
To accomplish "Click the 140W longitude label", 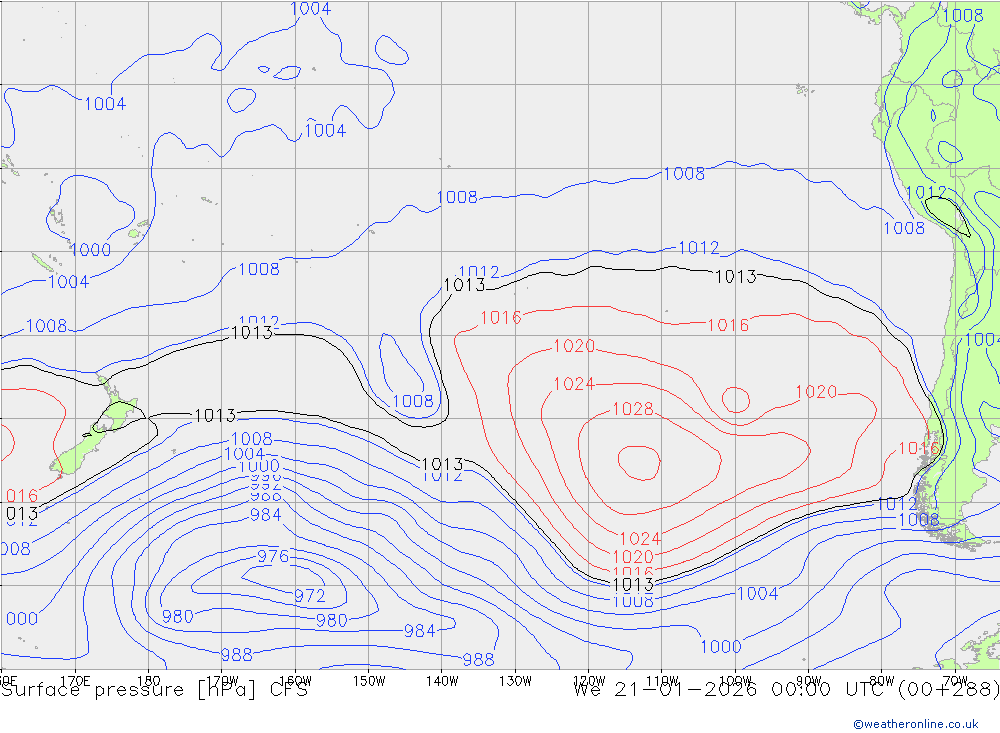I will 442,681.
